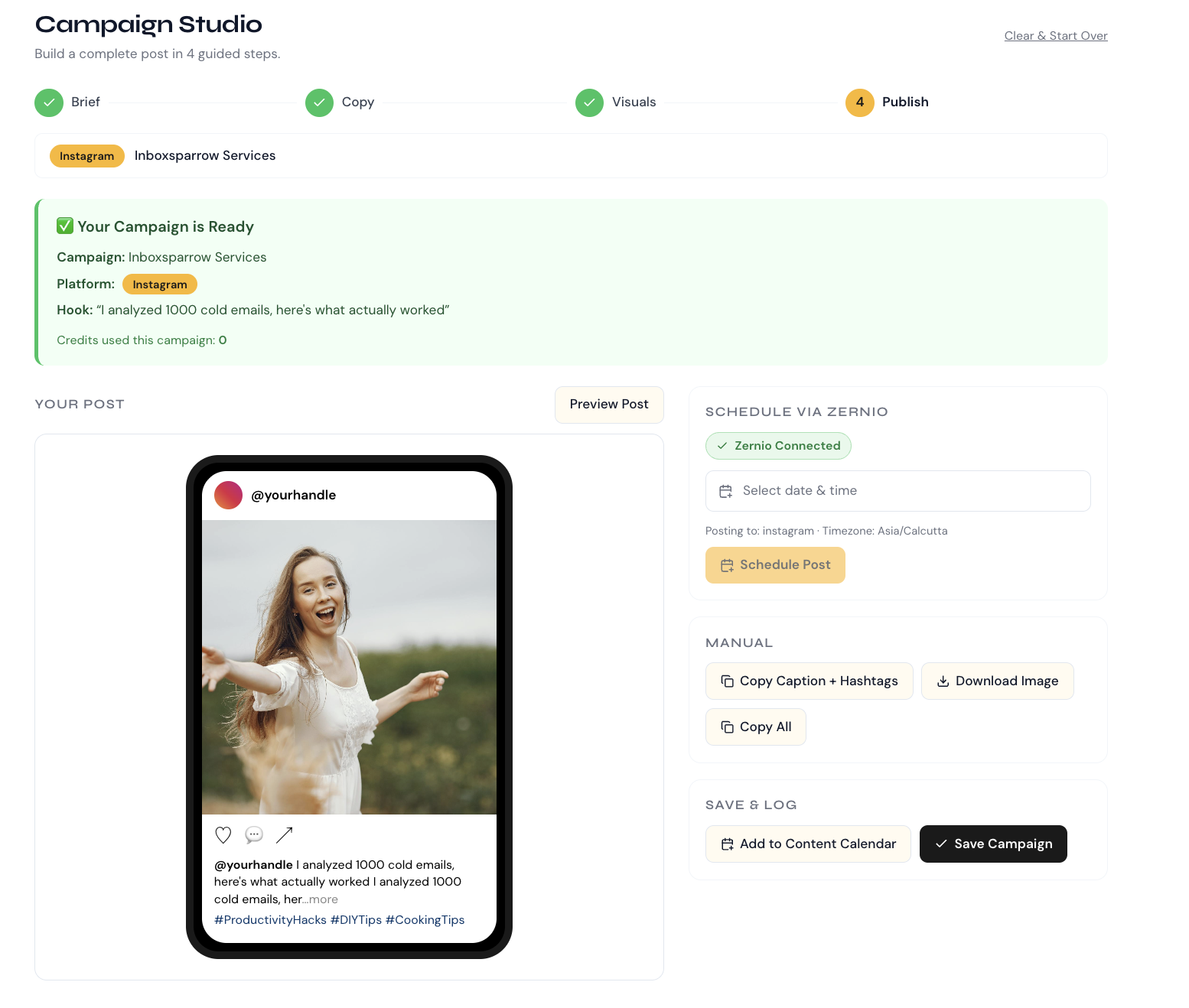1189x1008 pixels.
Task: Open the Brief step
Action: pos(86,102)
